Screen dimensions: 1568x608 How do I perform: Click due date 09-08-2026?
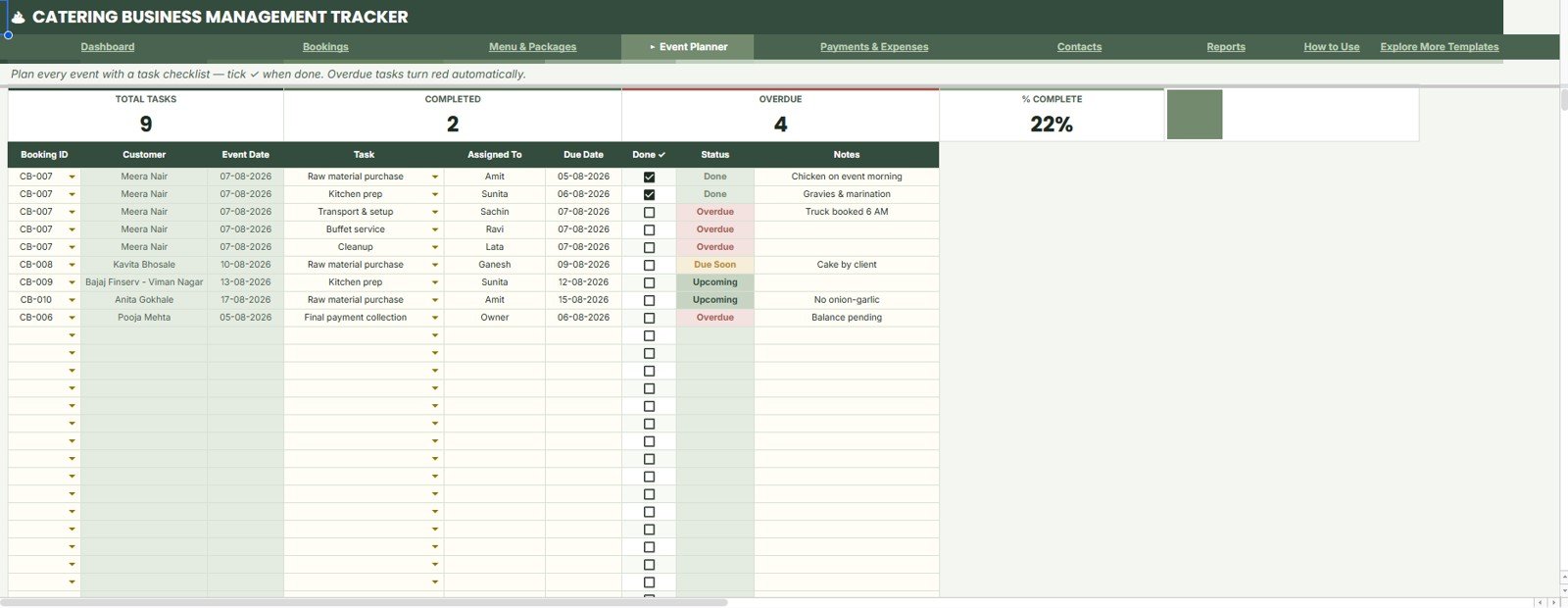(583, 265)
